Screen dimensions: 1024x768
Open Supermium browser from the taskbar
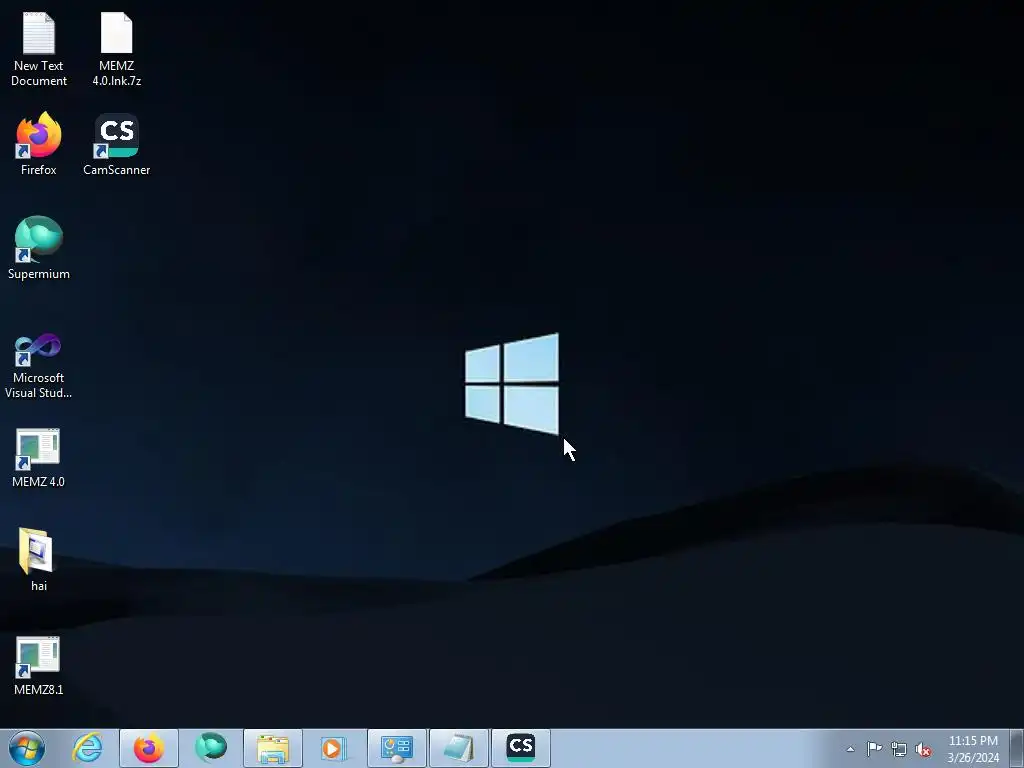point(211,748)
